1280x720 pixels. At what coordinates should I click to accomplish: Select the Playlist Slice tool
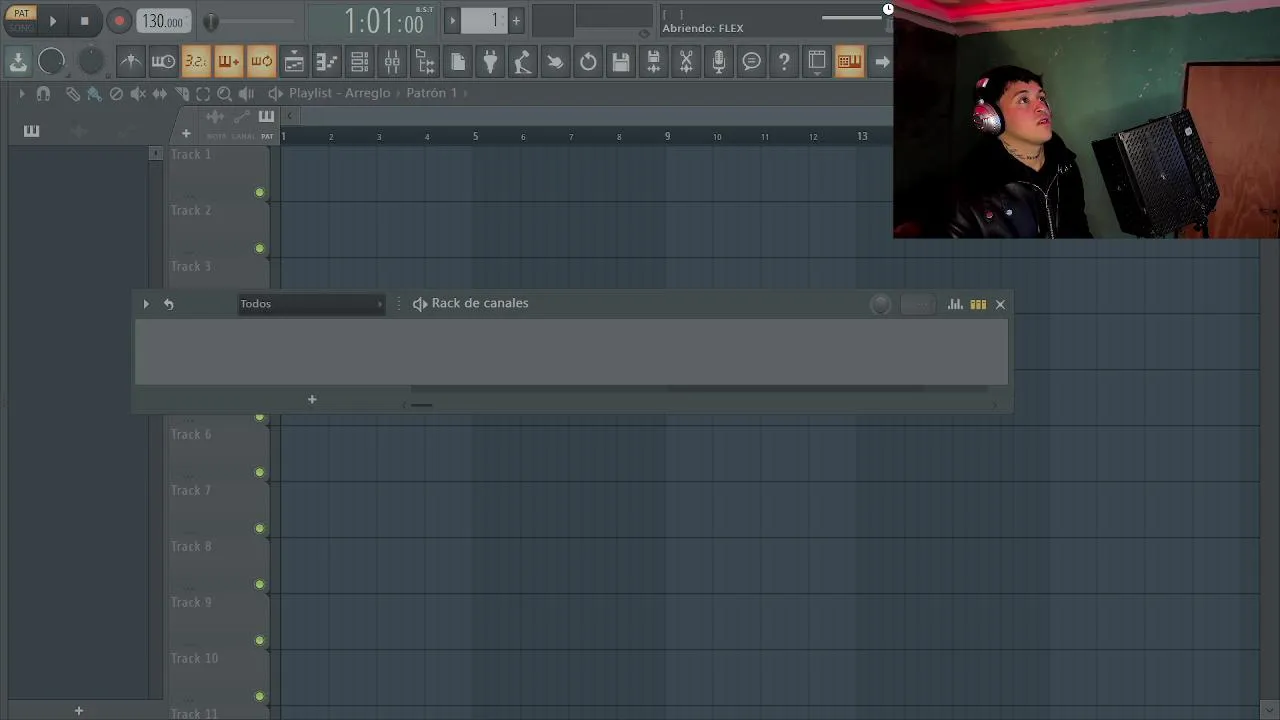click(181, 93)
